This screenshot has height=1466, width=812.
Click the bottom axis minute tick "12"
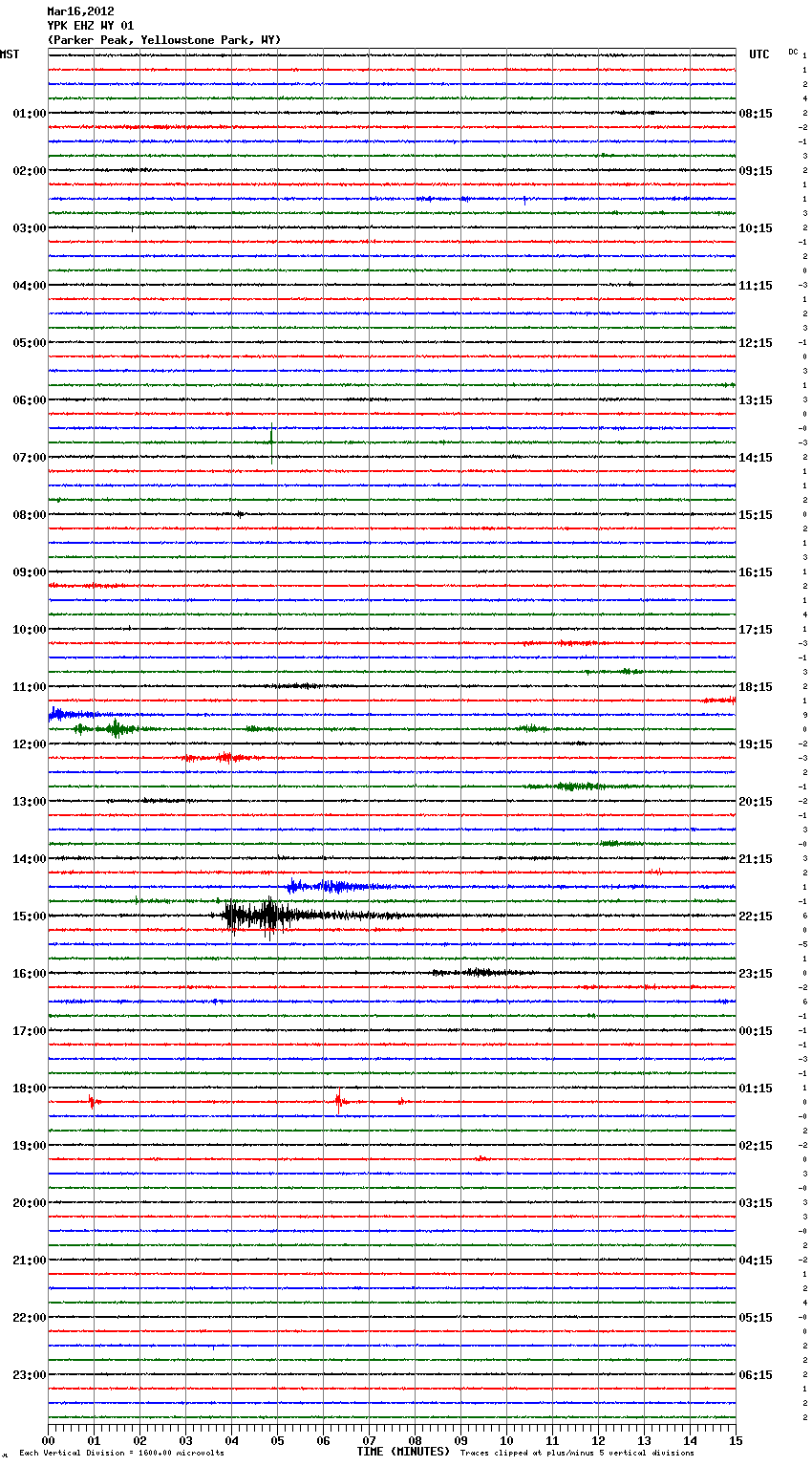point(598,1440)
